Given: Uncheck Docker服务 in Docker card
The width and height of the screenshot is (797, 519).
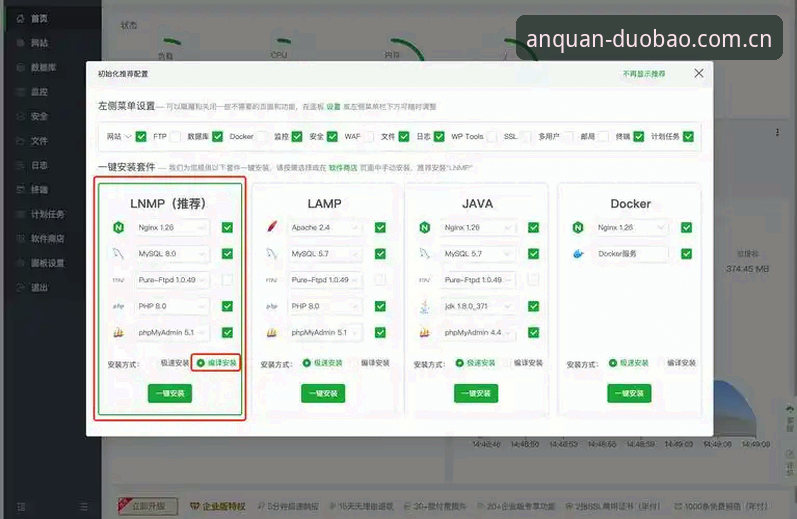Looking at the screenshot, I should [x=686, y=254].
